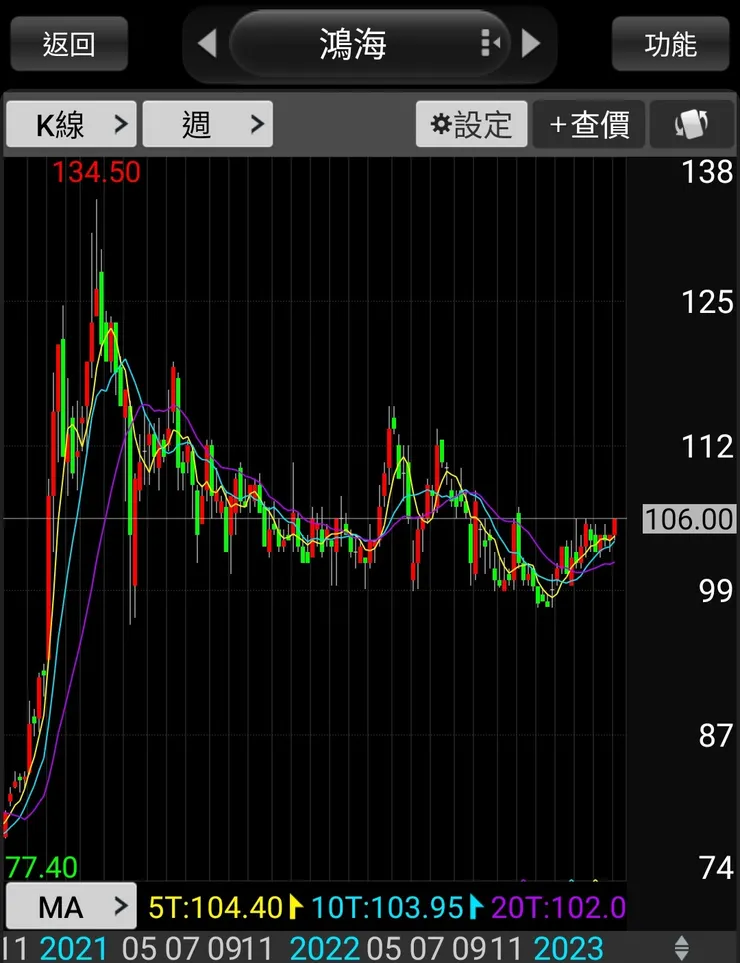The width and height of the screenshot is (740, 963).
Task: Tap the 99 price axis label
Action: pos(715,591)
